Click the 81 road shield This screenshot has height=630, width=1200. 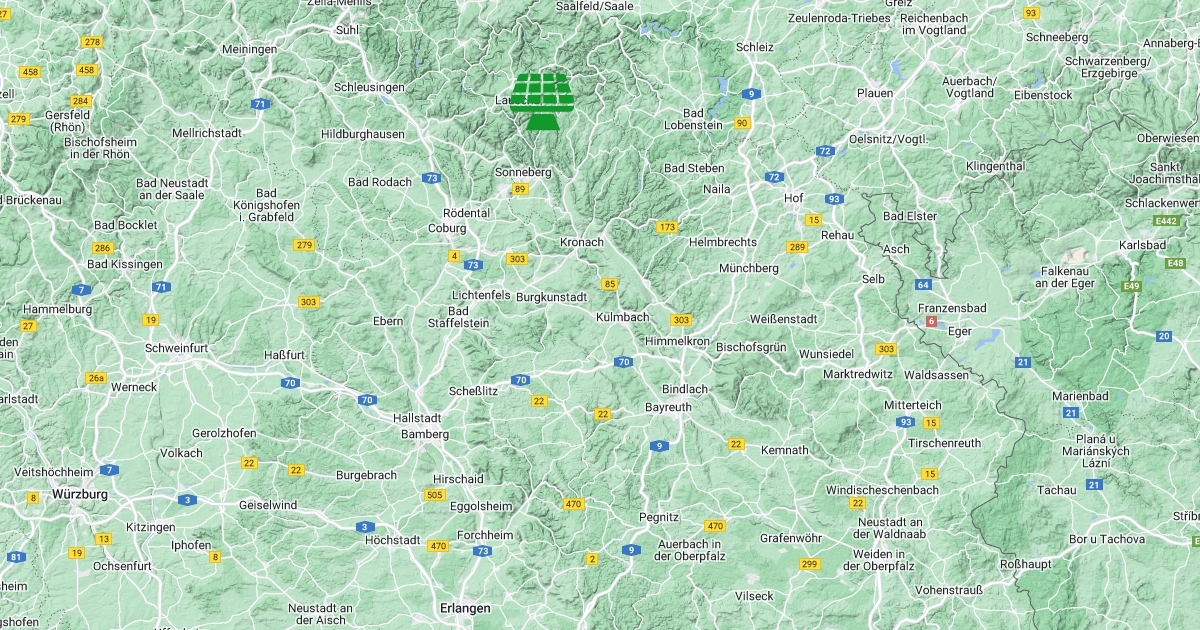[15, 557]
